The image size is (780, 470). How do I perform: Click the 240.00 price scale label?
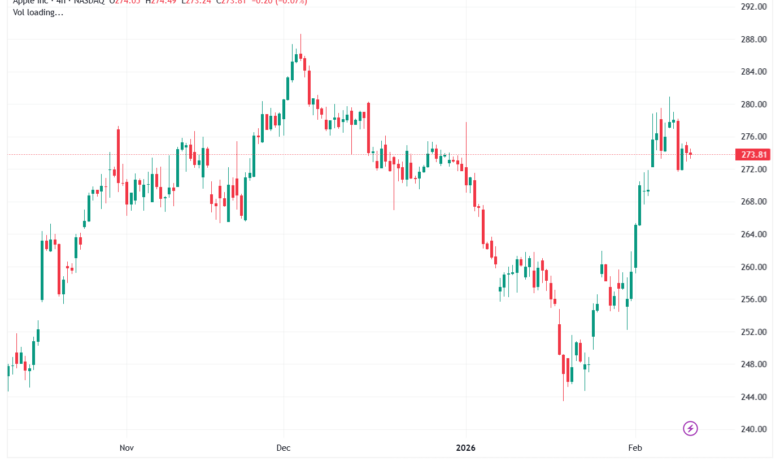pyautogui.click(x=753, y=430)
